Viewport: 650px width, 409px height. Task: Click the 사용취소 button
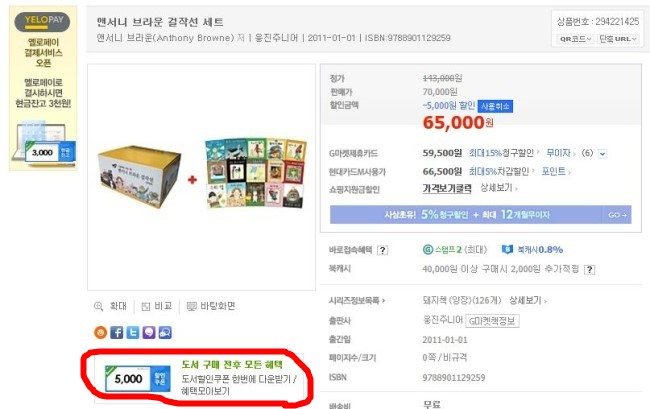(x=495, y=106)
